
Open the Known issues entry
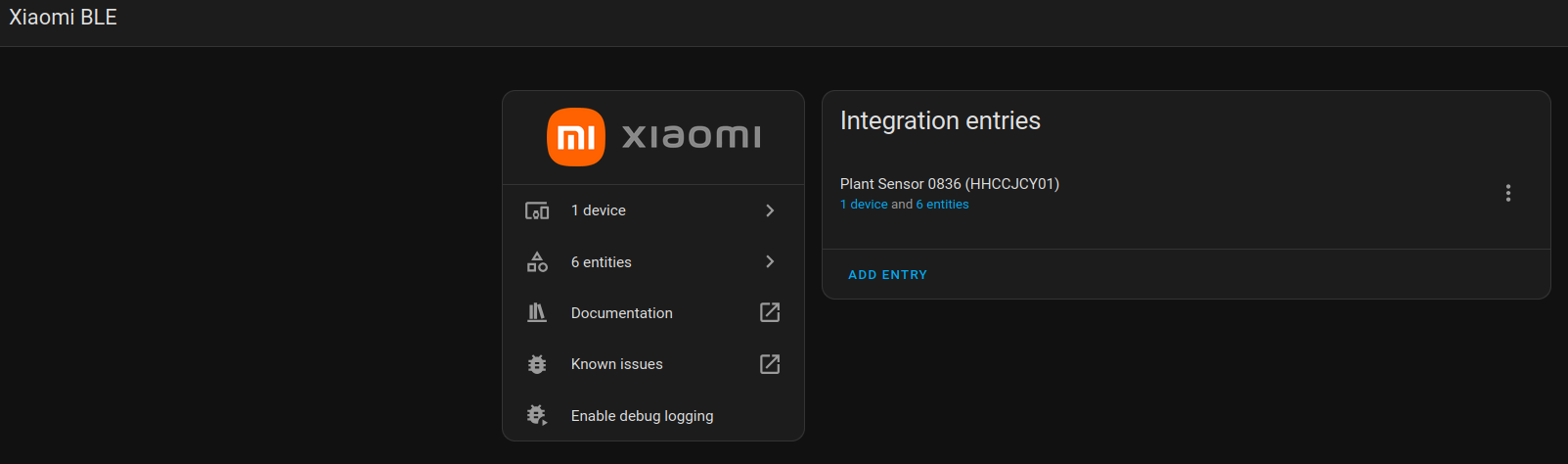pos(653,364)
